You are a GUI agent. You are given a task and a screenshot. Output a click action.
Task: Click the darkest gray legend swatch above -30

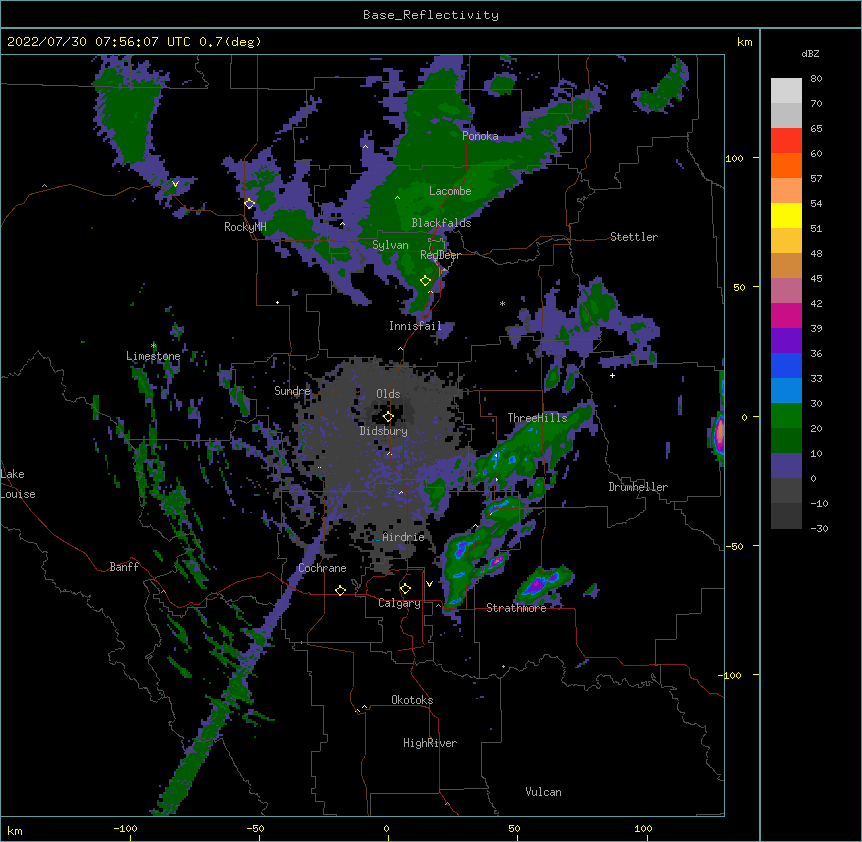click(786, 516)
